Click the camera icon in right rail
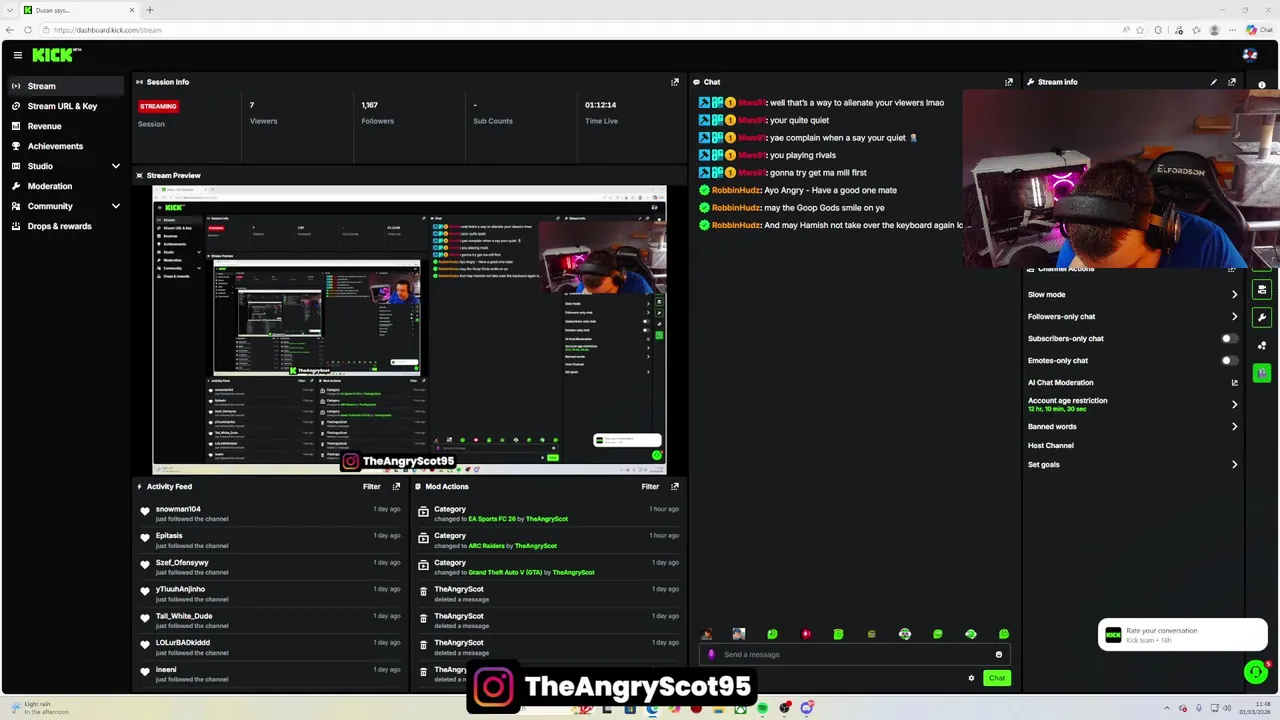 pos(1262,290)
